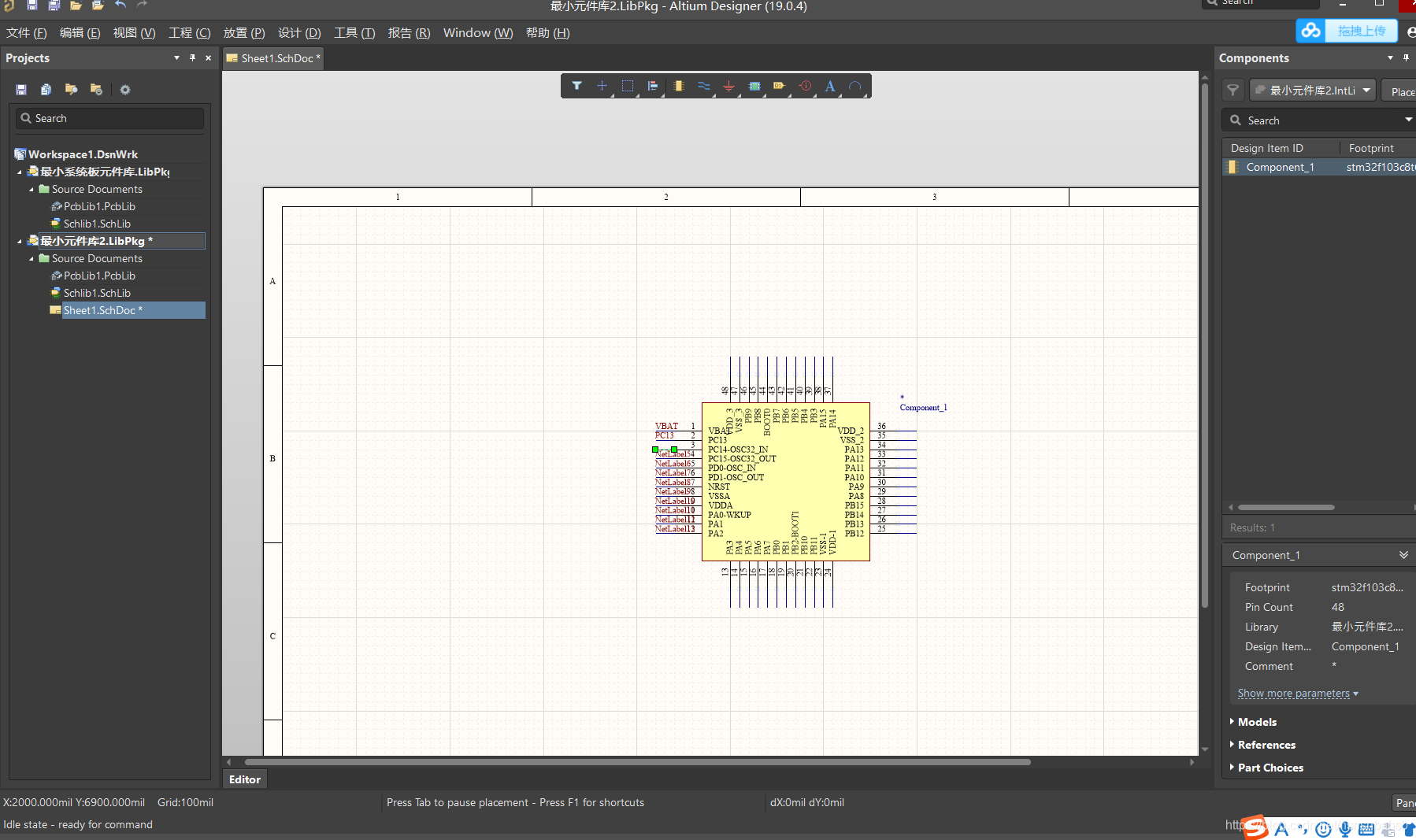The width and height of the screenshot is (1416, 840).
Task: Click the place sheet symbol icon
Action: pos(754,86)
